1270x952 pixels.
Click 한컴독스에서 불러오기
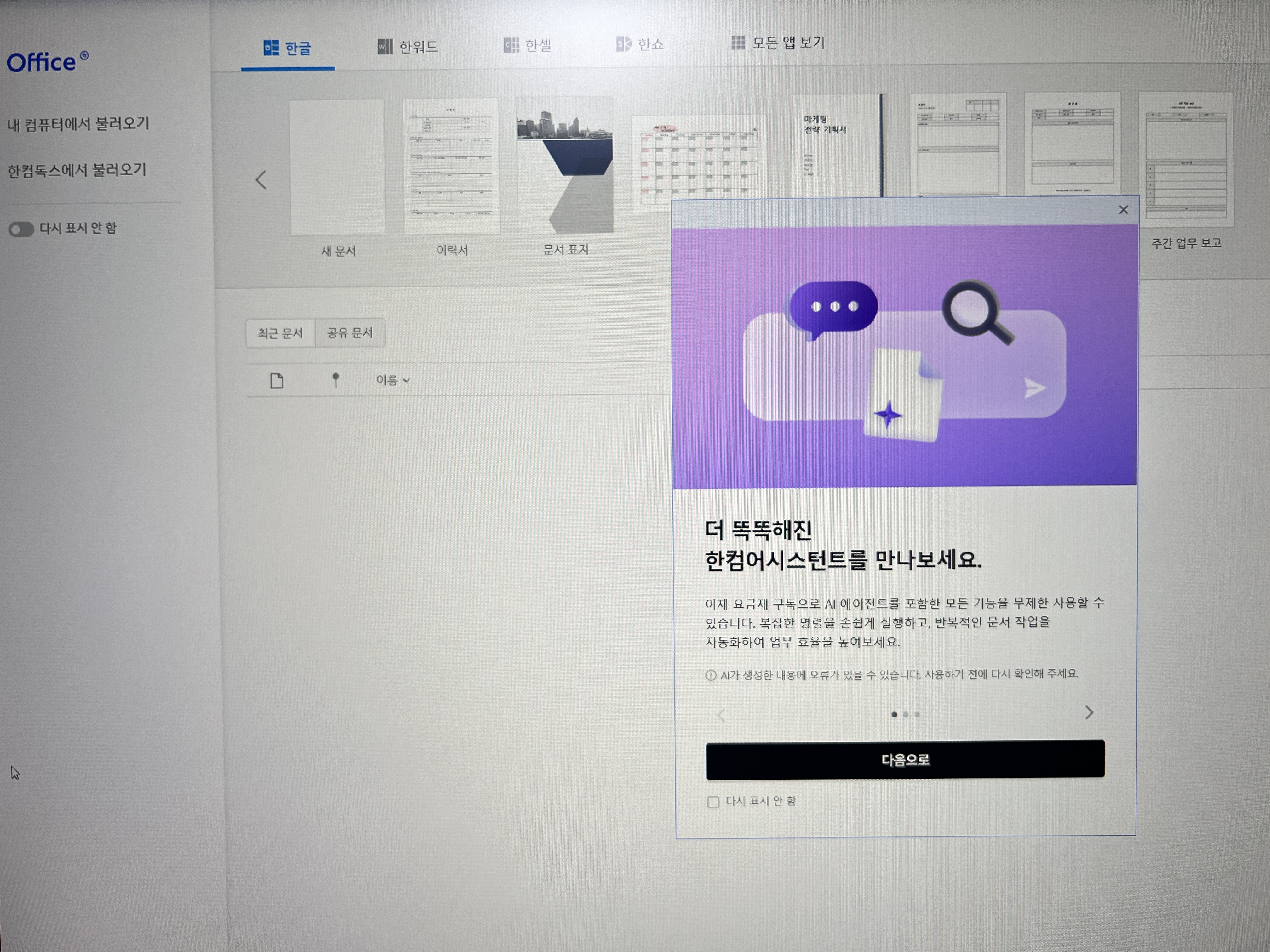(77, 170)
